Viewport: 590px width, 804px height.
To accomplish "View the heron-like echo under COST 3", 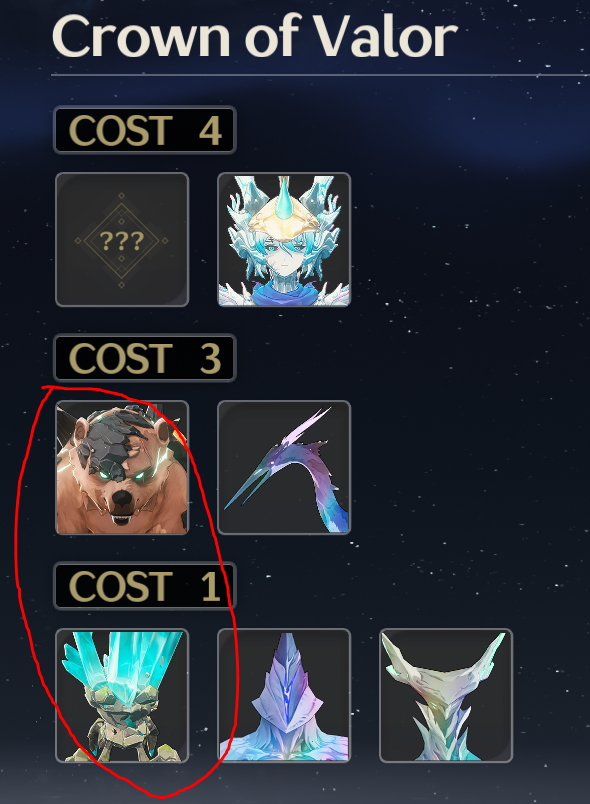I will click(284, 468).
